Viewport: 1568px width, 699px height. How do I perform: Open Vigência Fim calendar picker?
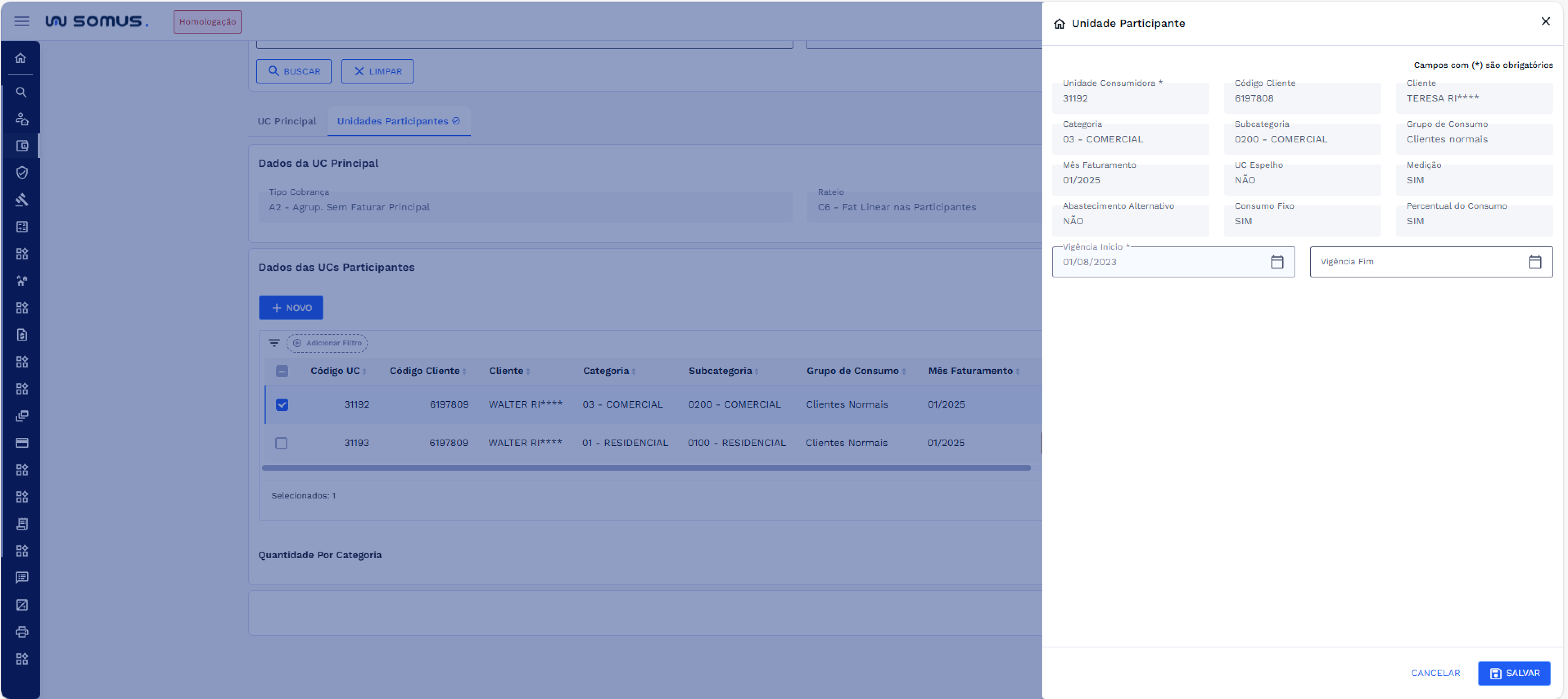(x=1534, y=262)
